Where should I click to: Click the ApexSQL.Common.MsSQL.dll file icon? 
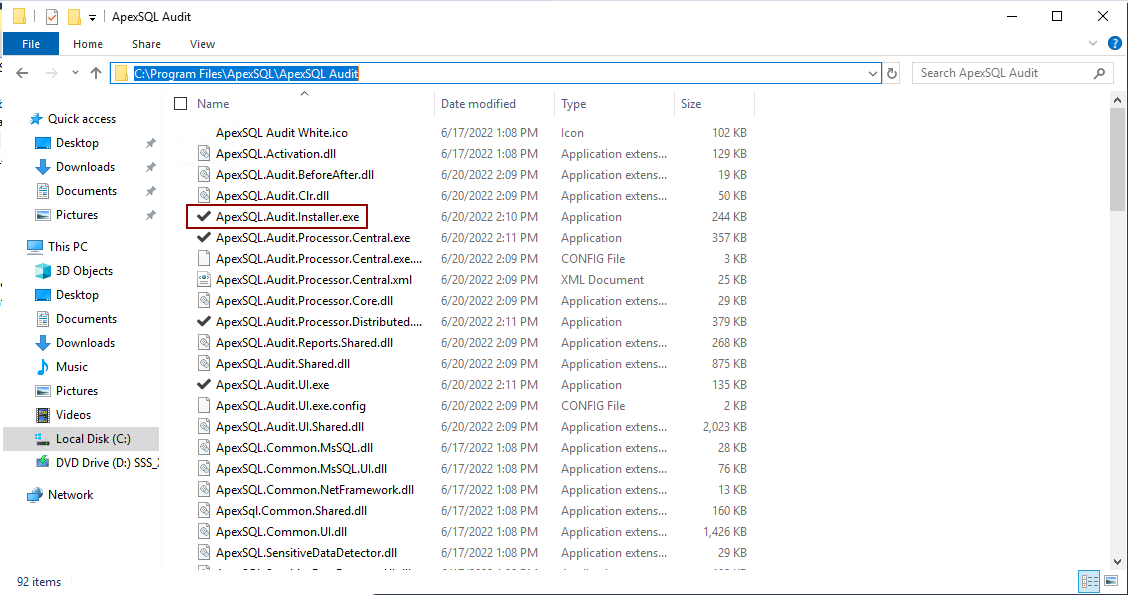[x=204, y=448]
